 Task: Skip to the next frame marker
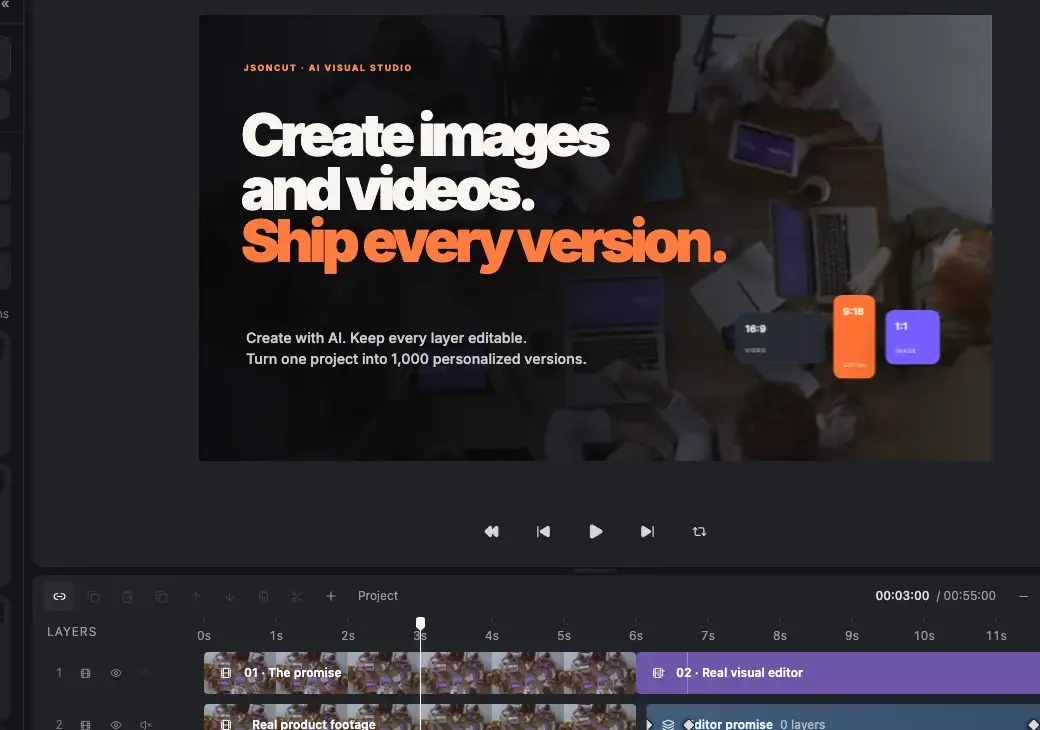647,532
